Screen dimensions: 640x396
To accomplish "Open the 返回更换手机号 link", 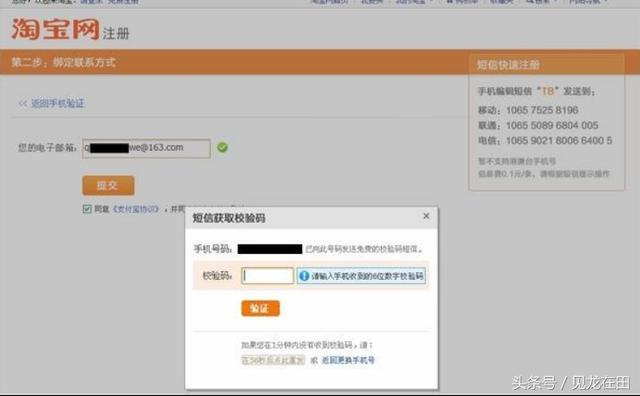I will (348, 360).
